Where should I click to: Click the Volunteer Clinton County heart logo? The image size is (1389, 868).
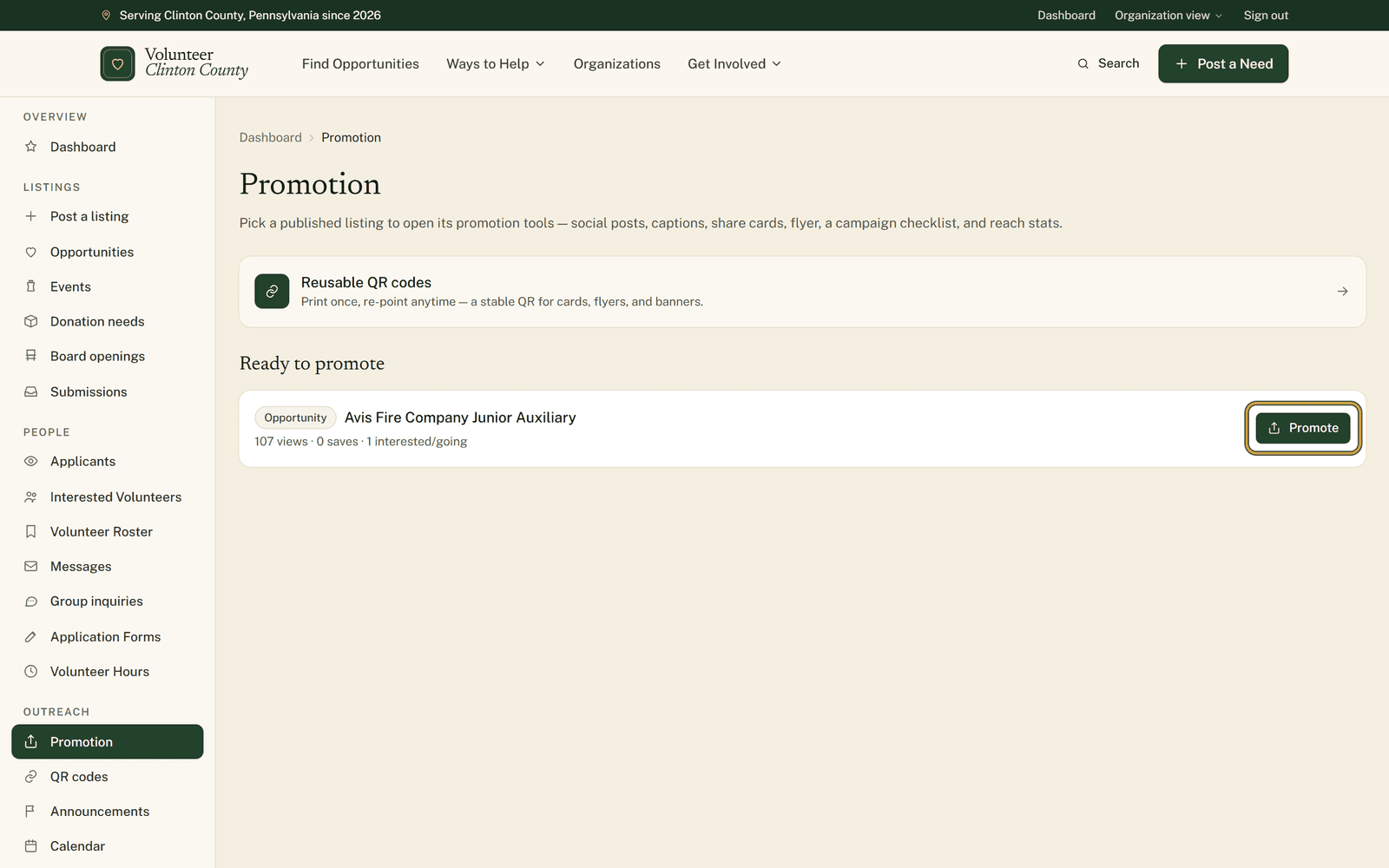click(117, 63)
